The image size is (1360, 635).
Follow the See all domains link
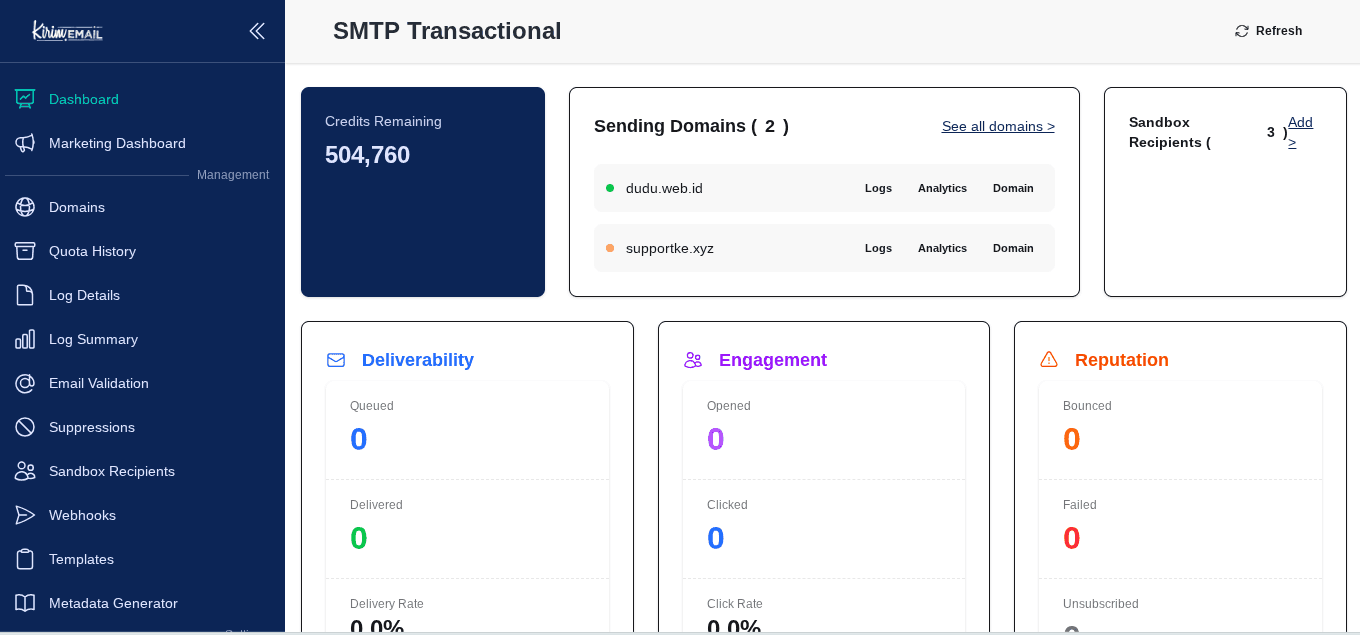[997, 126]
